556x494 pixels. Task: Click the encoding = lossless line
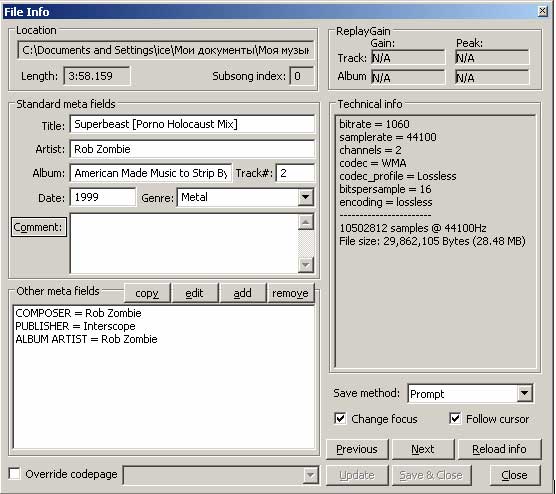tap(385, 202)
